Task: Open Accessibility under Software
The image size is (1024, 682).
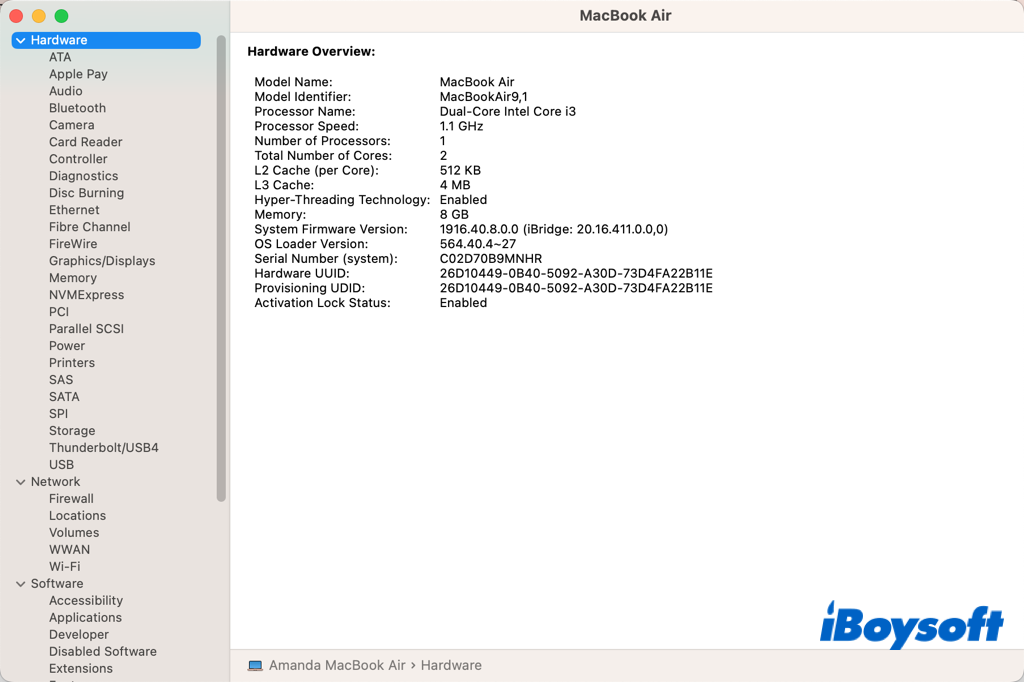Action: click(86, 601)
